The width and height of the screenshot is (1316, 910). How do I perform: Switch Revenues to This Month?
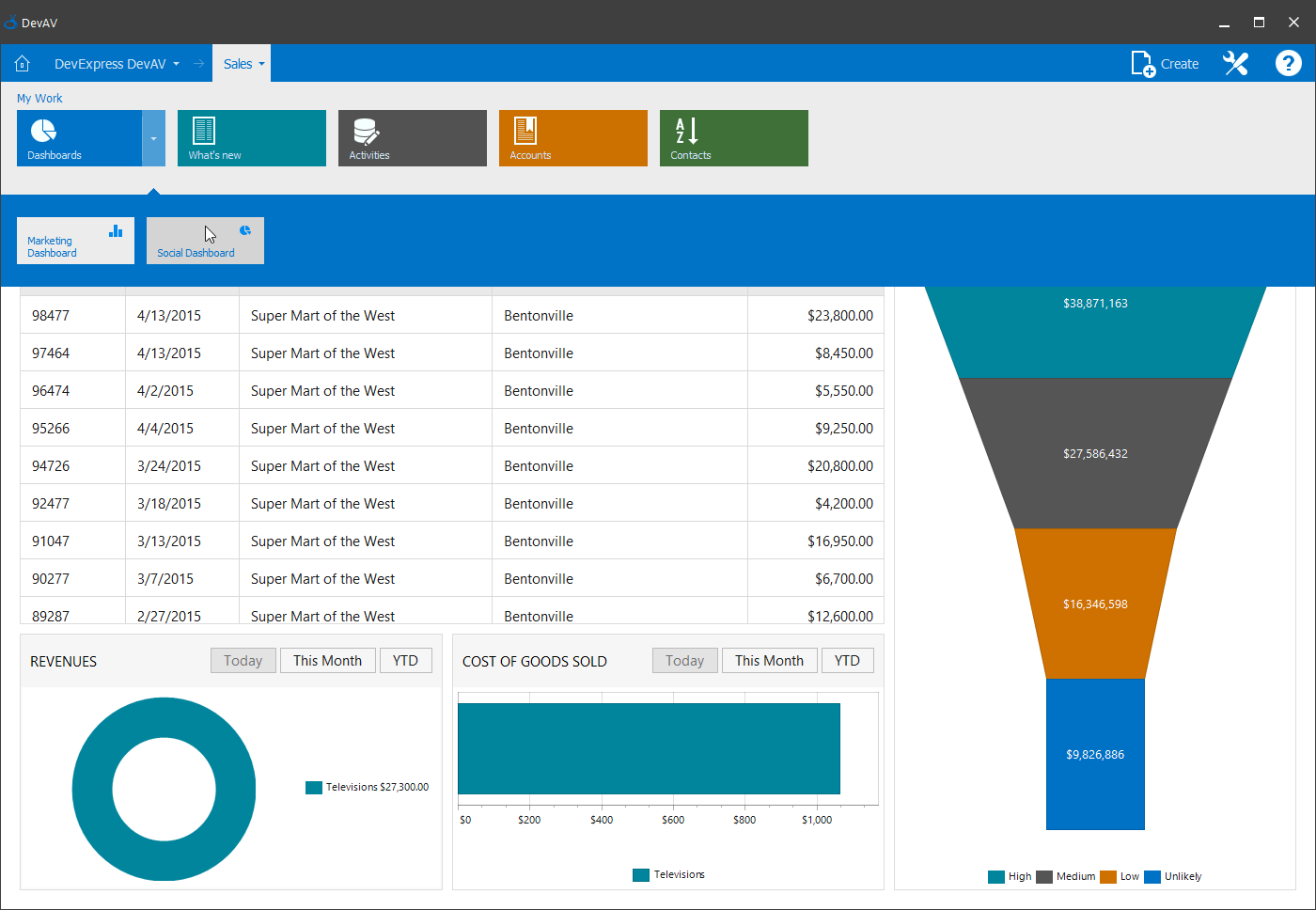point(327,661)
